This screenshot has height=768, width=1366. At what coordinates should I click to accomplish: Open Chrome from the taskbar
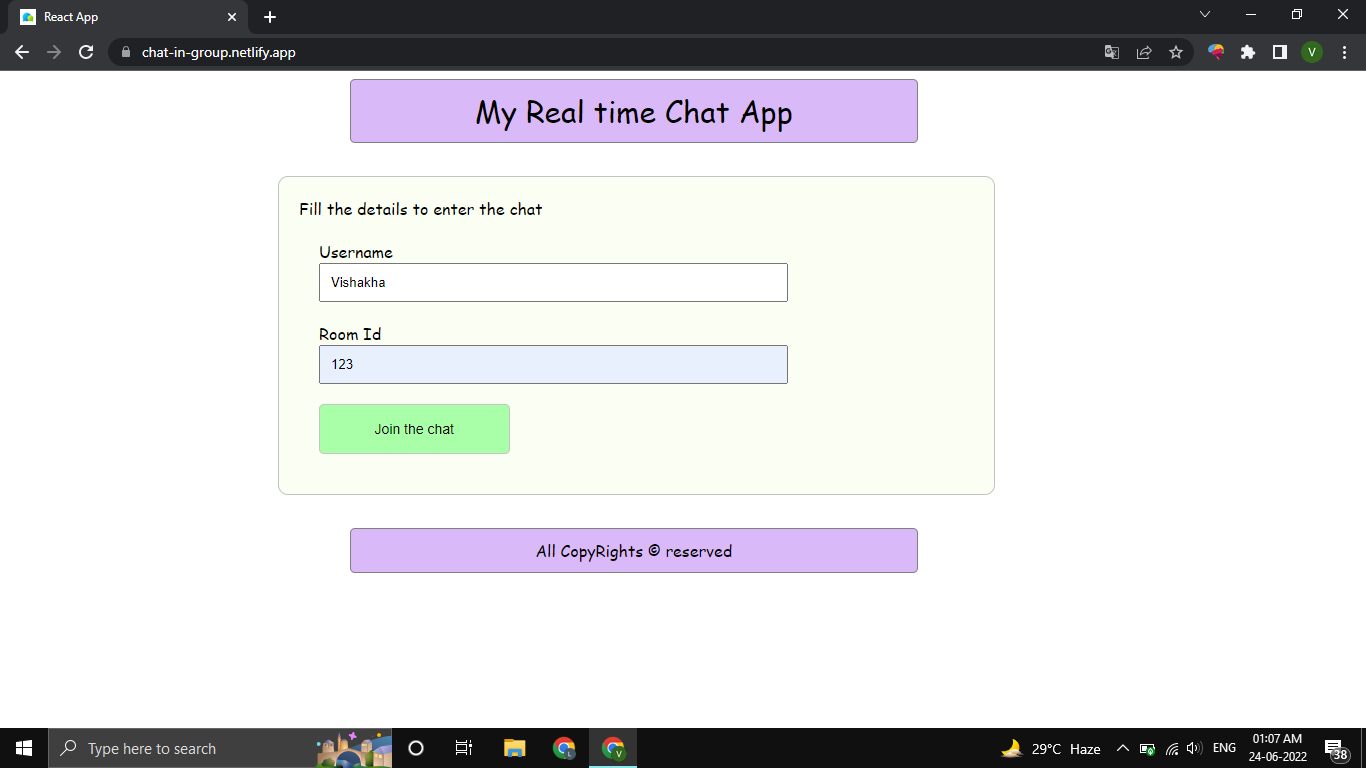coord(563,747)
